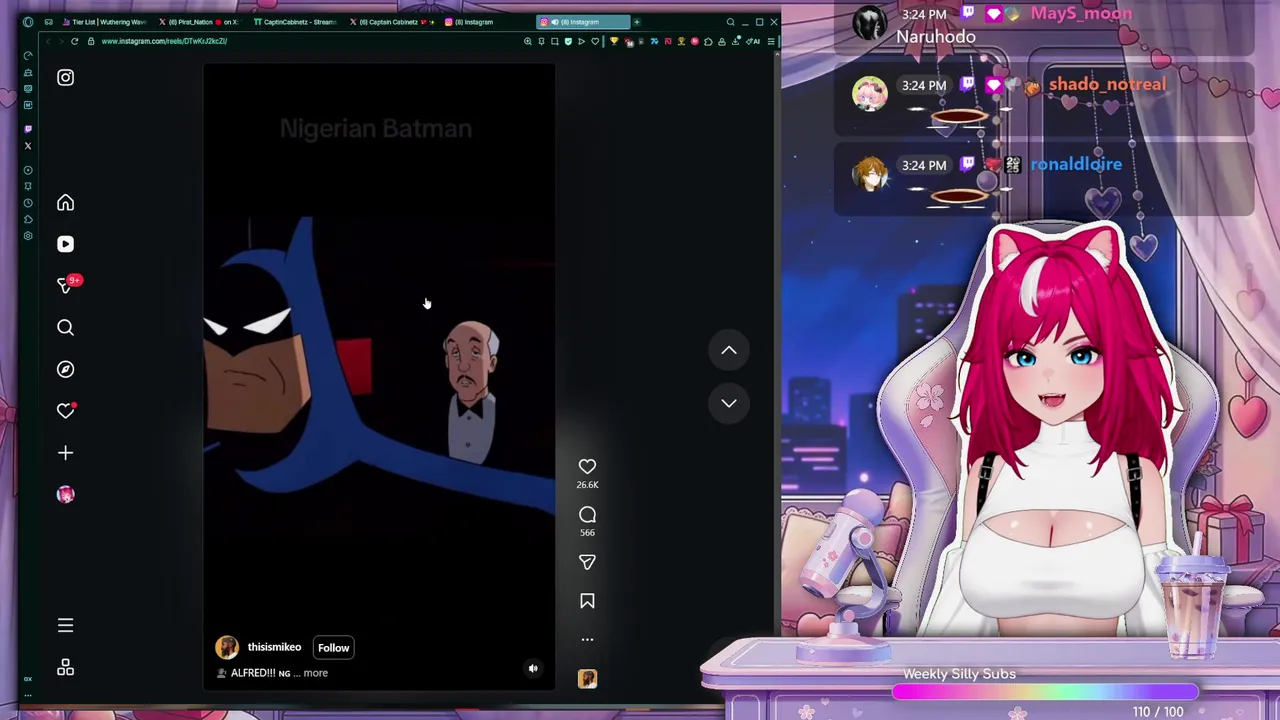Create a new post with plus icon
Viewport: 1280px width, 720px height.
pyautogui.click(x=65, y=453)
